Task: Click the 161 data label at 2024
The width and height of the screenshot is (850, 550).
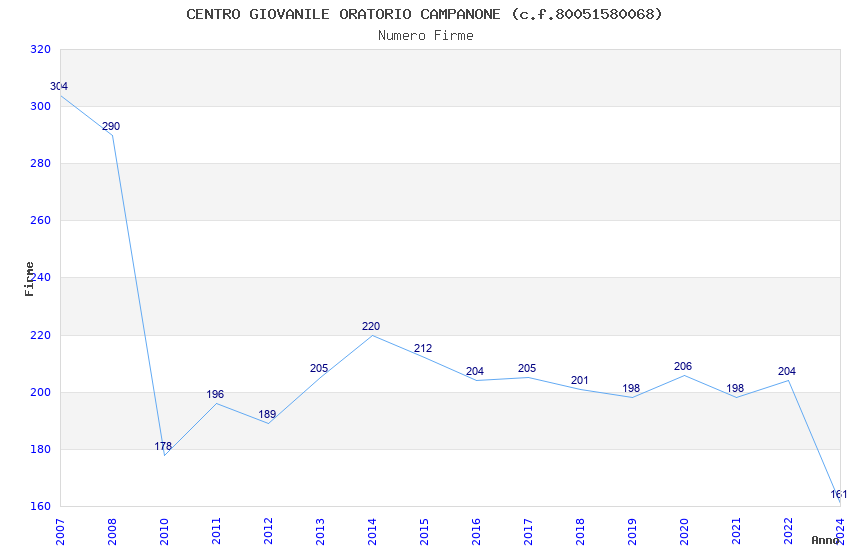Action: [839, 495]
